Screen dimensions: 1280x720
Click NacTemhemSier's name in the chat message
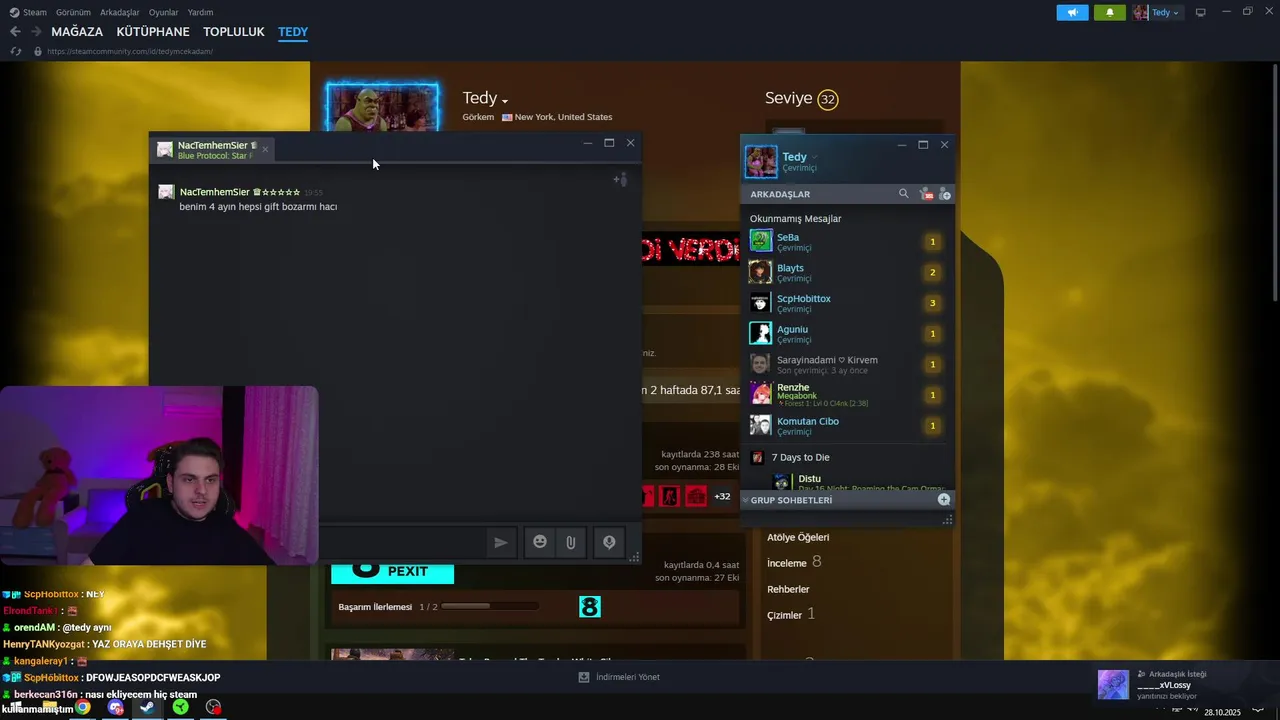point(215,192)
